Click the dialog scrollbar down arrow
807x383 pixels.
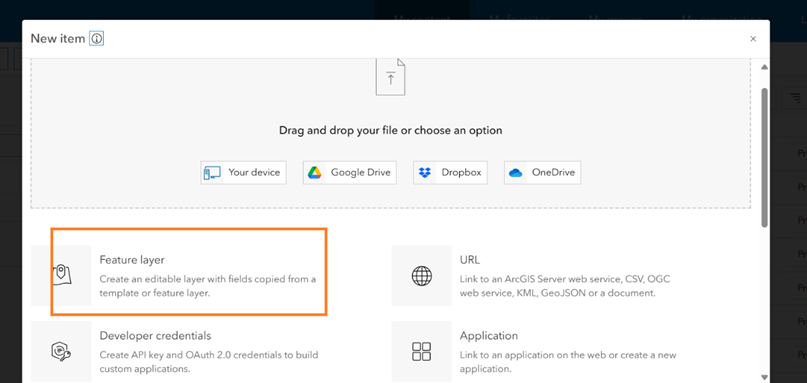(x=765, y=377)
